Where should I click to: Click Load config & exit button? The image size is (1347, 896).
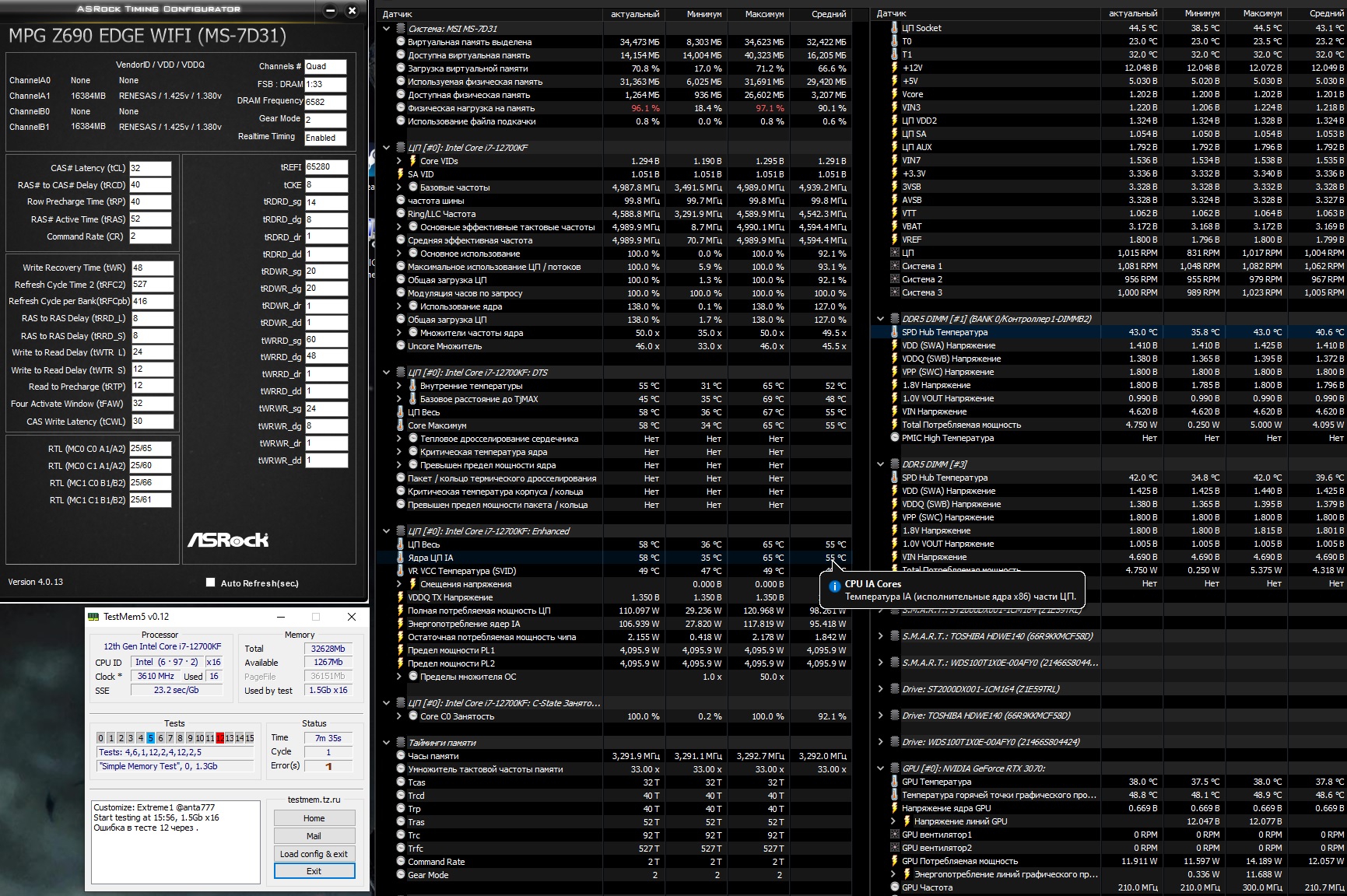tap(314, 854)
